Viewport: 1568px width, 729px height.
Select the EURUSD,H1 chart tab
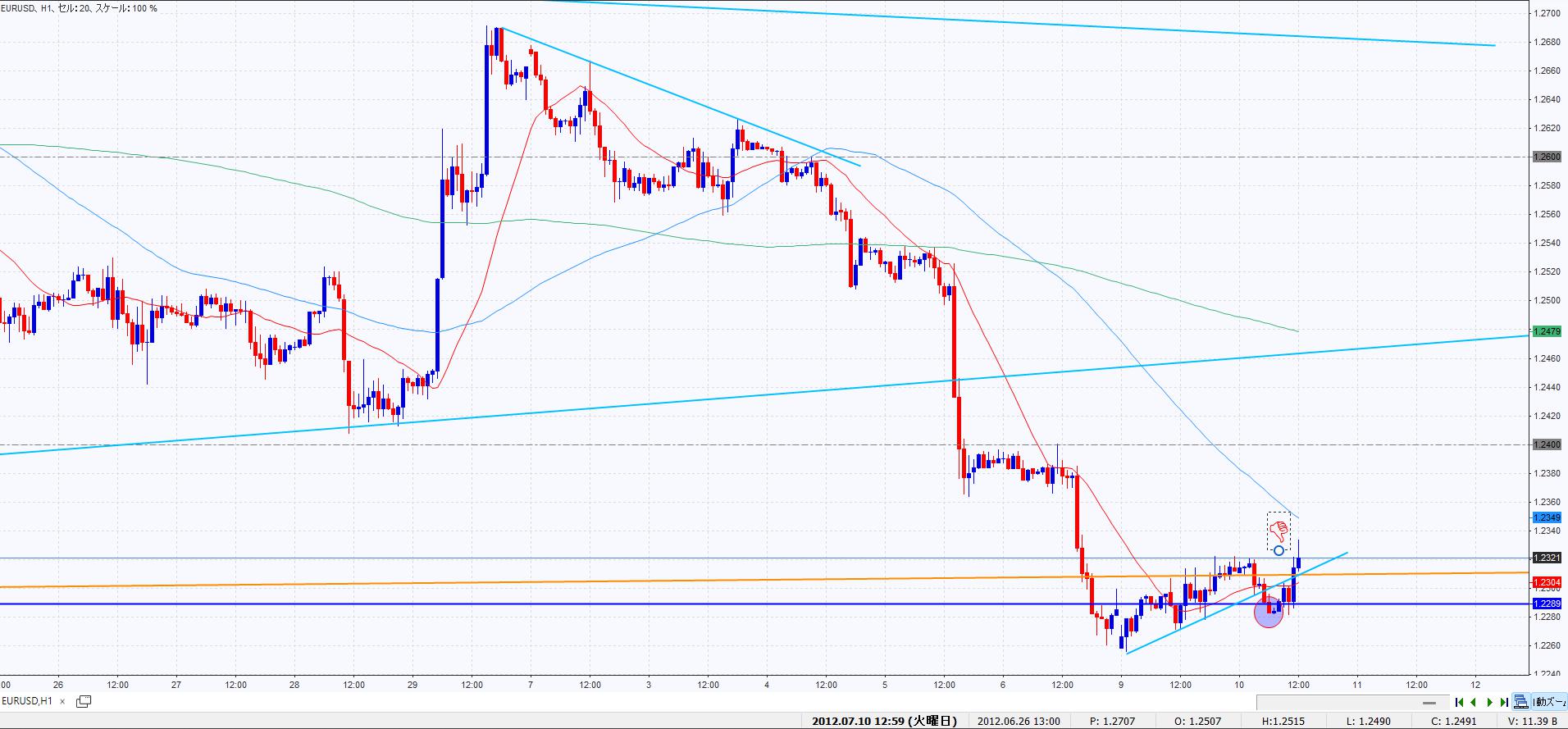[28, 701]
